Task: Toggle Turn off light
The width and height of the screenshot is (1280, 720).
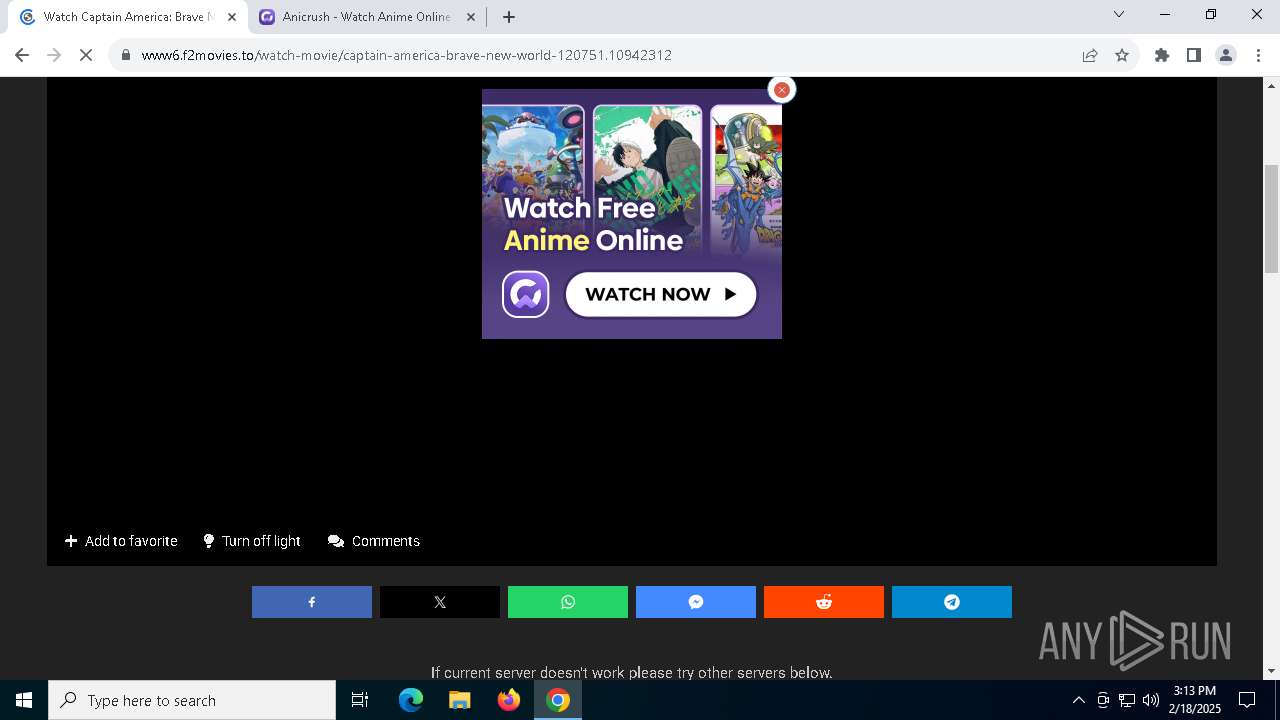Action: (251, 541)
